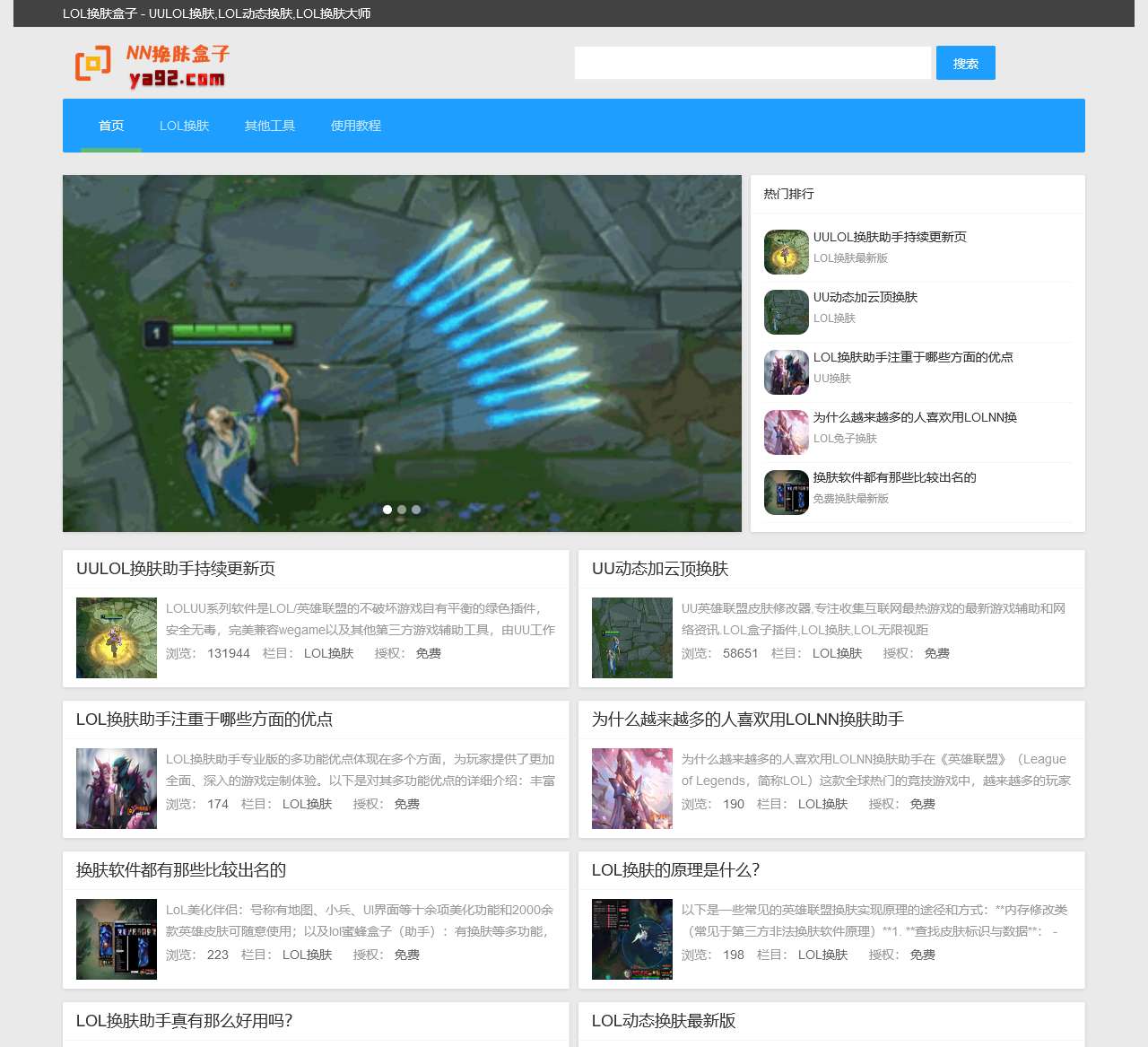Click the 搜索 search button
The image size is (1148, 1047).
[966, 63]
